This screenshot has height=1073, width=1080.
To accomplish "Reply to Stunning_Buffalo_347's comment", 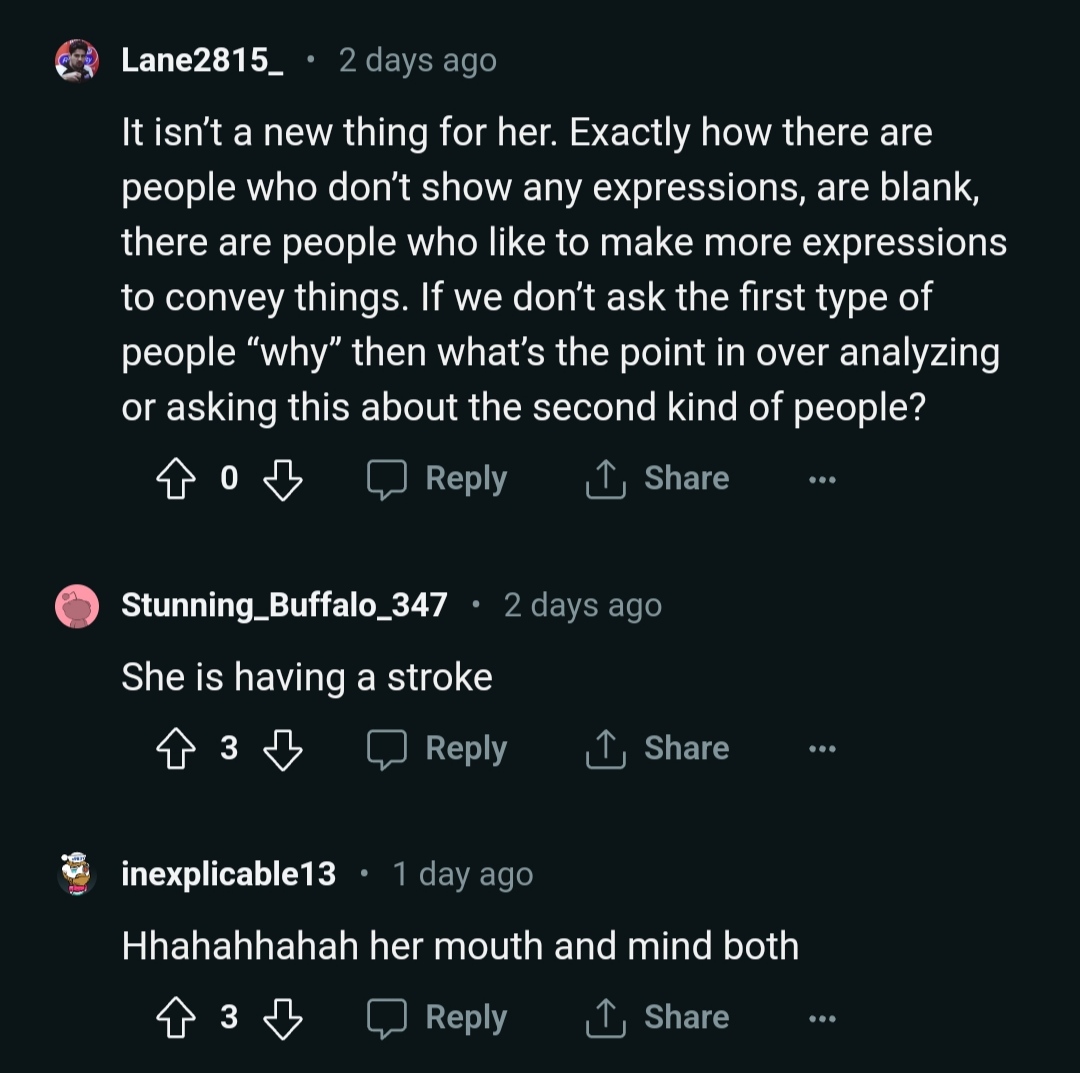I will click(438, 748).
